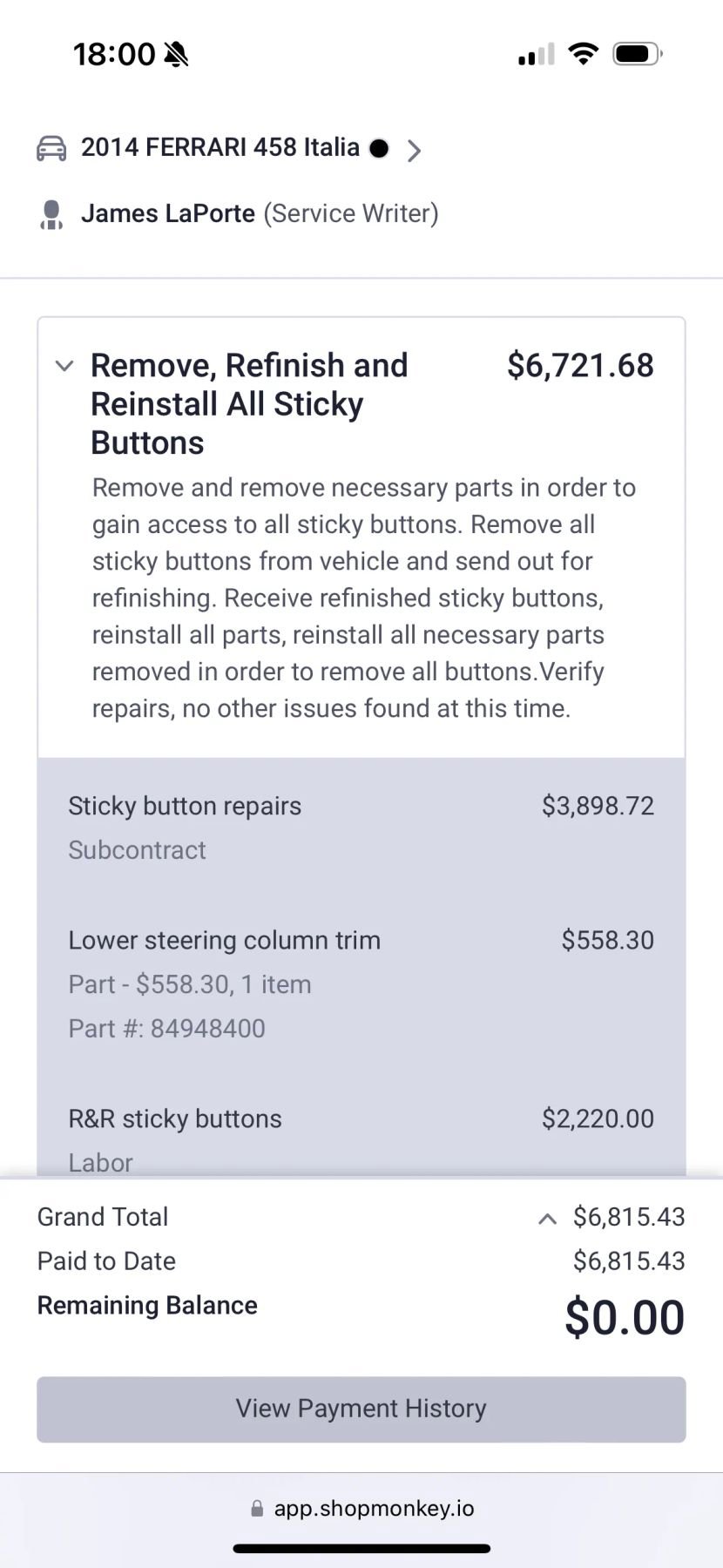This screenshot has height=1568, width=723.
Task: Select the Sticky button repairs line item
Action: coord(185,807)
